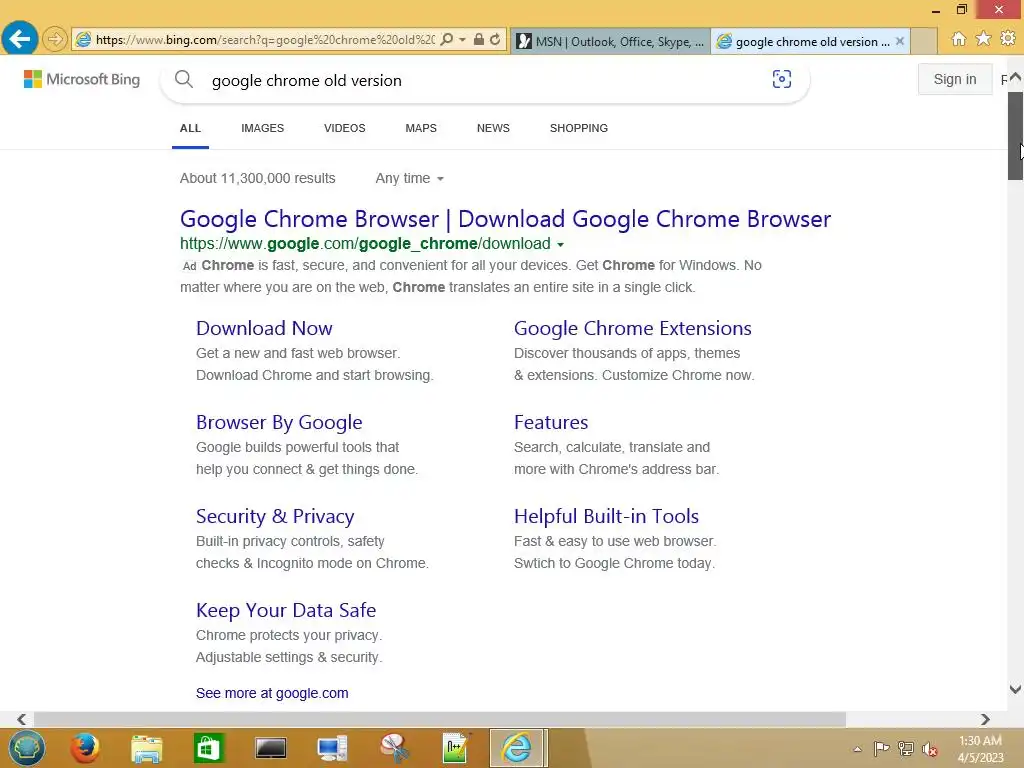This screenshot has height=768, width=1024.
Task: Click the vertical scrollbar thumb
Action: pos(1015,136)
